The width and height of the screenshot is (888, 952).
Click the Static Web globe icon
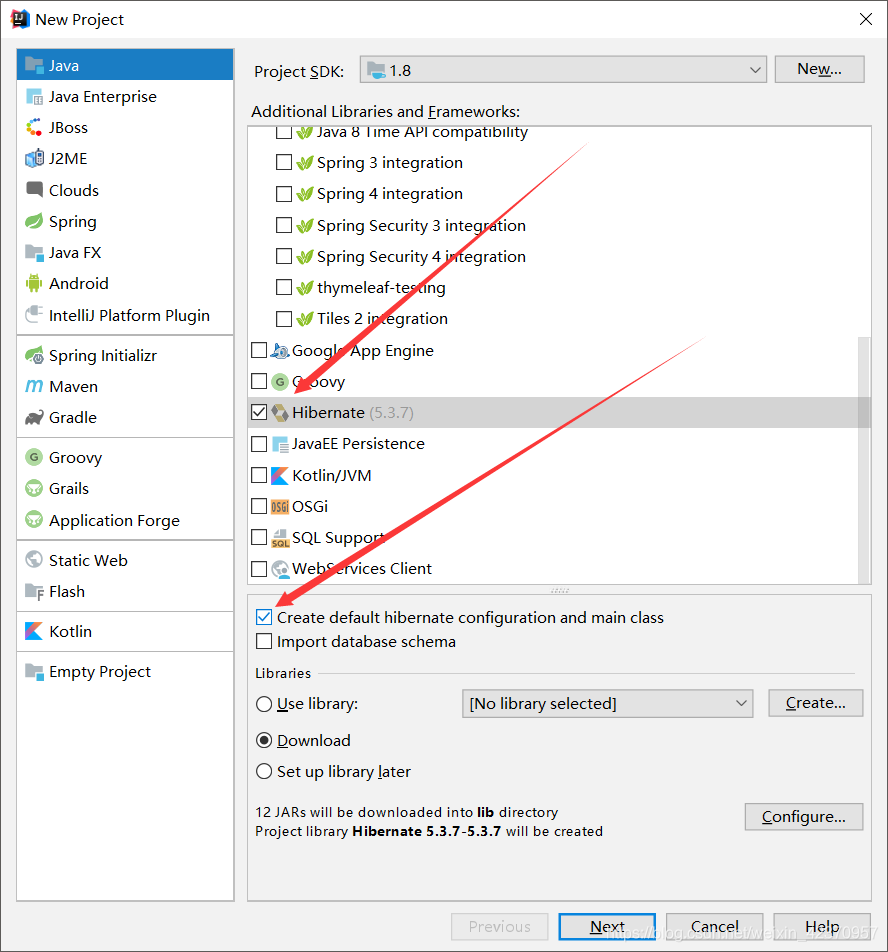[34, 560]
